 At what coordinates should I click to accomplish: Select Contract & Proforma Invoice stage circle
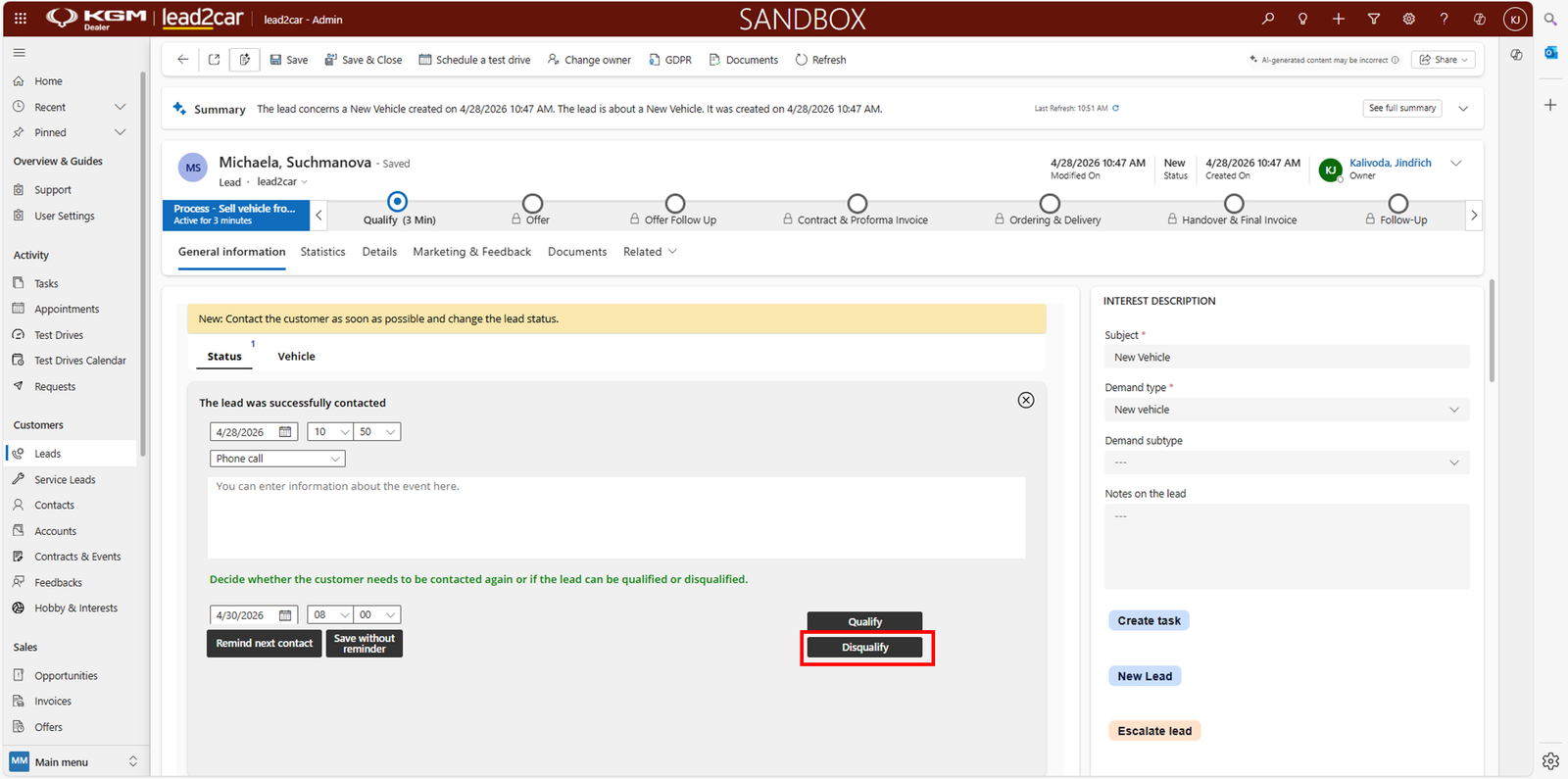pos(857,203)
